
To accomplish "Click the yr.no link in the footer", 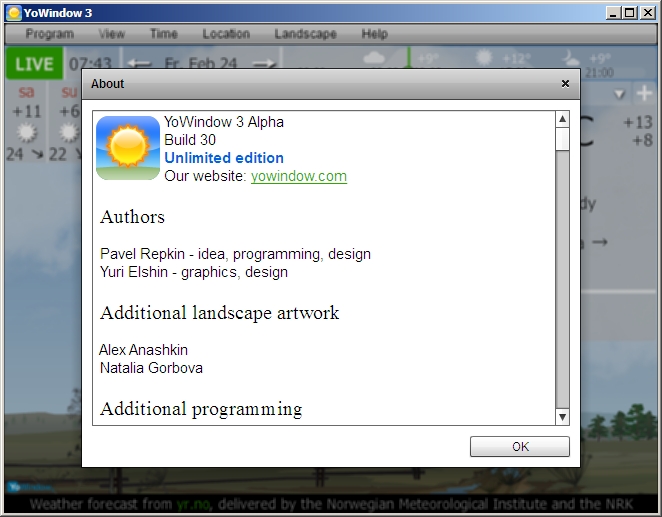I will pos(193,504).
